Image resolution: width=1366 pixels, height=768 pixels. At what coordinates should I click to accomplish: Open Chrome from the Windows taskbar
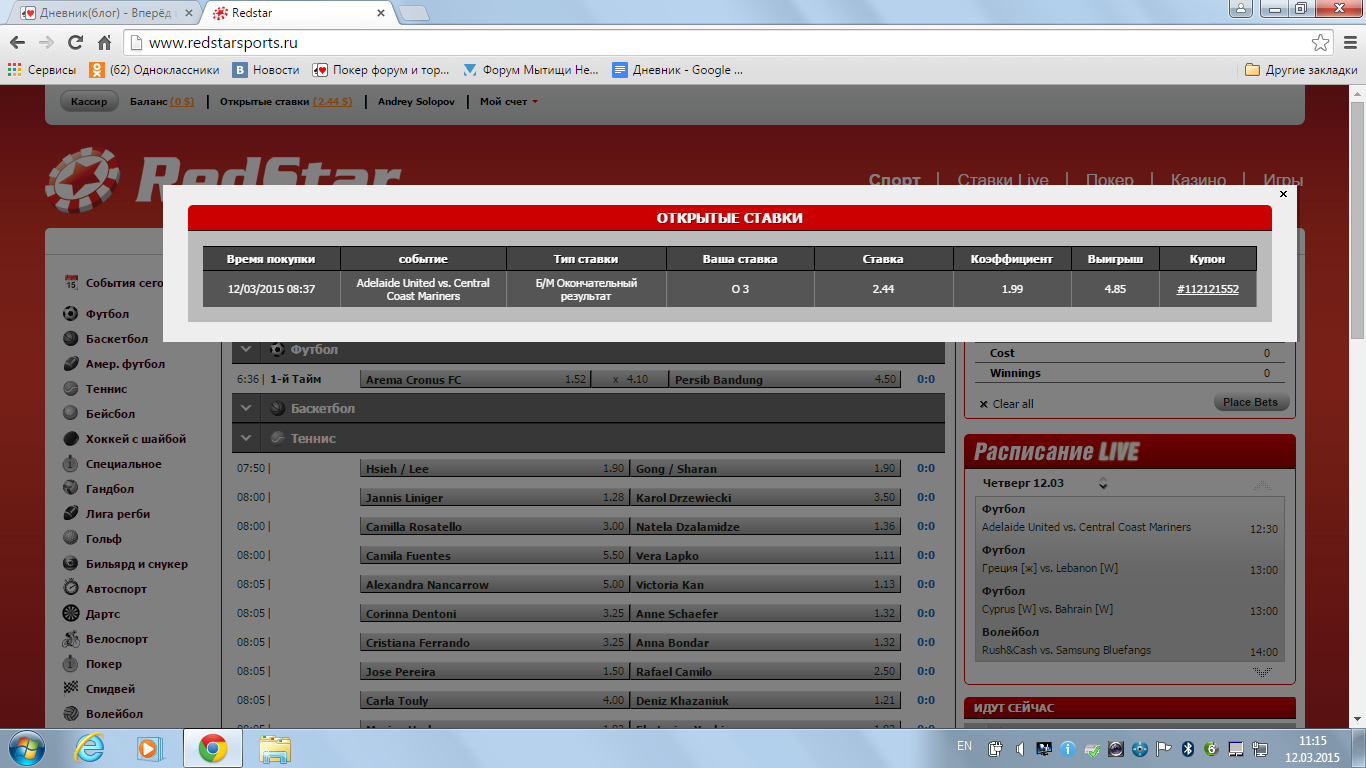tap(211, 747)
